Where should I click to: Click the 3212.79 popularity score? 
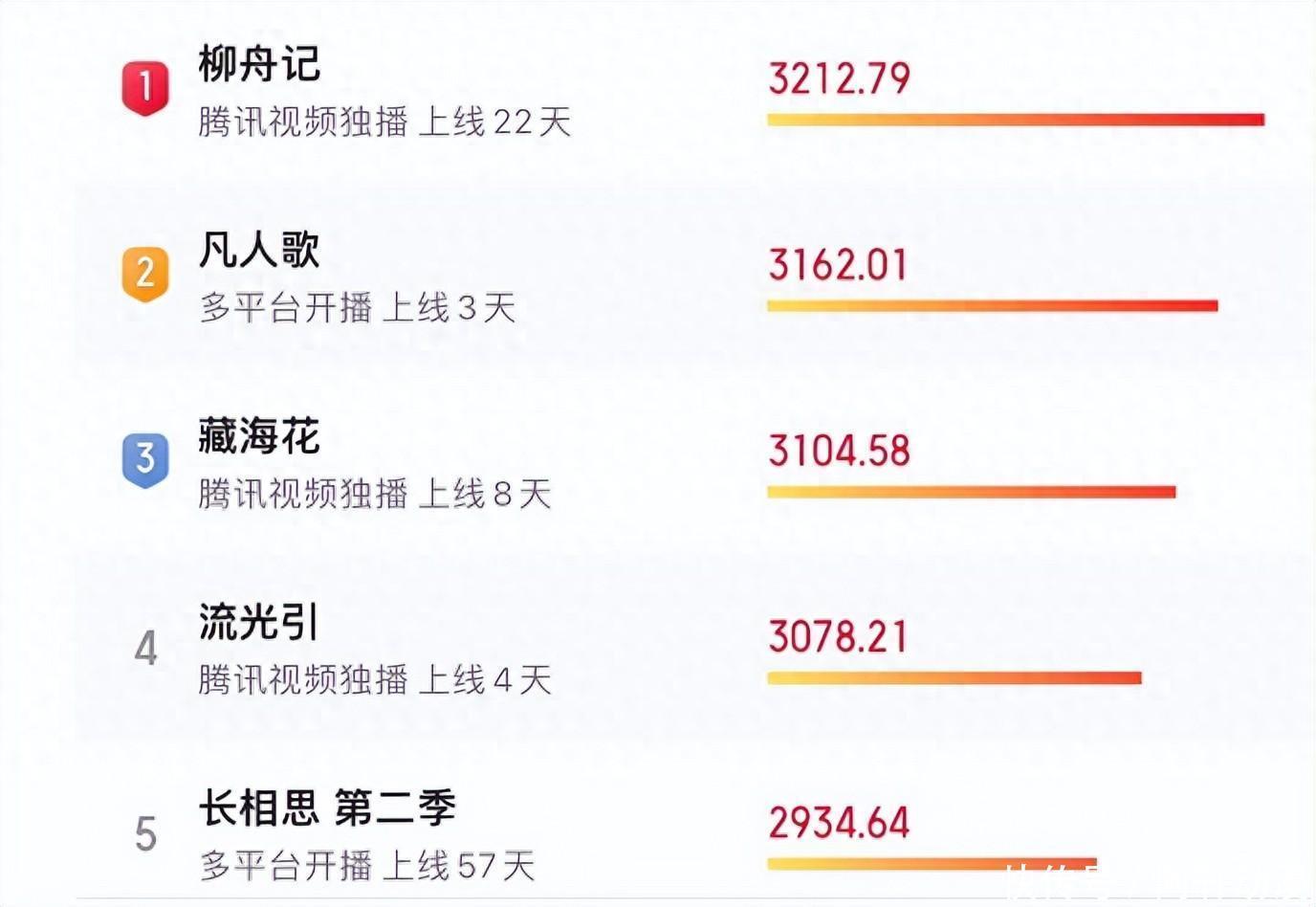(839, 78)
